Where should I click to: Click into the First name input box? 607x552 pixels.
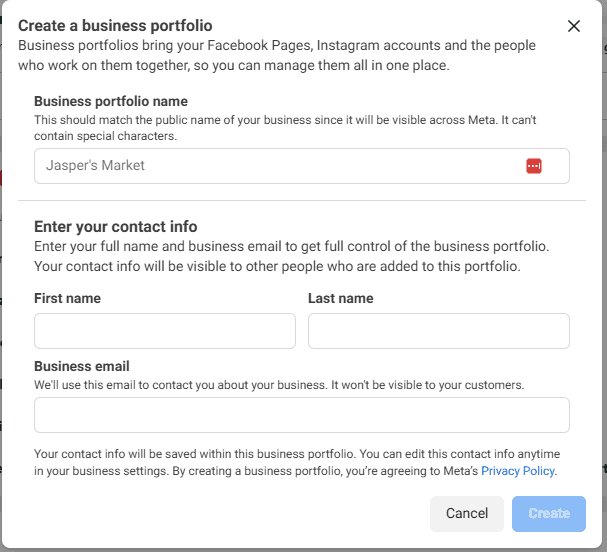click(165, 331)
